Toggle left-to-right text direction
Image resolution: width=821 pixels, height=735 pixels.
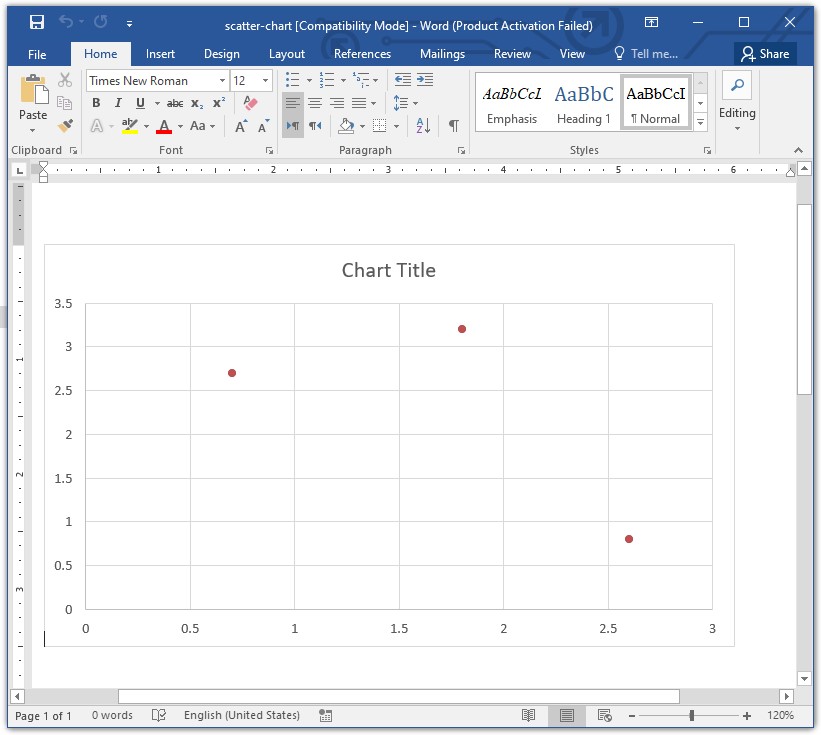click(x=293, y=125)
